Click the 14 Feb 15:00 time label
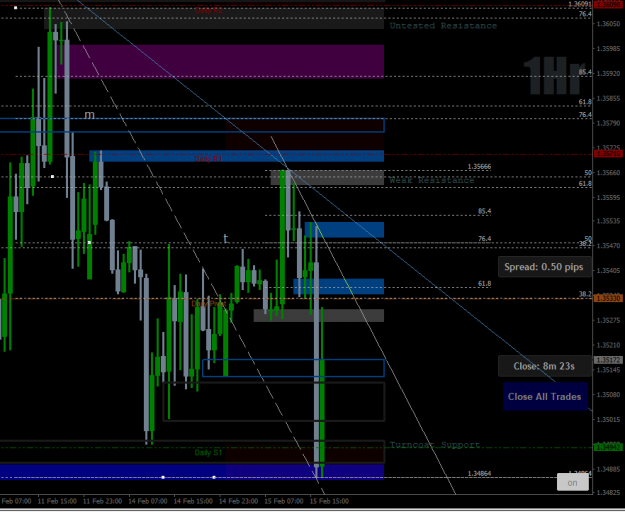The width and height of the screenshot is (625, 512). point(193,501)
